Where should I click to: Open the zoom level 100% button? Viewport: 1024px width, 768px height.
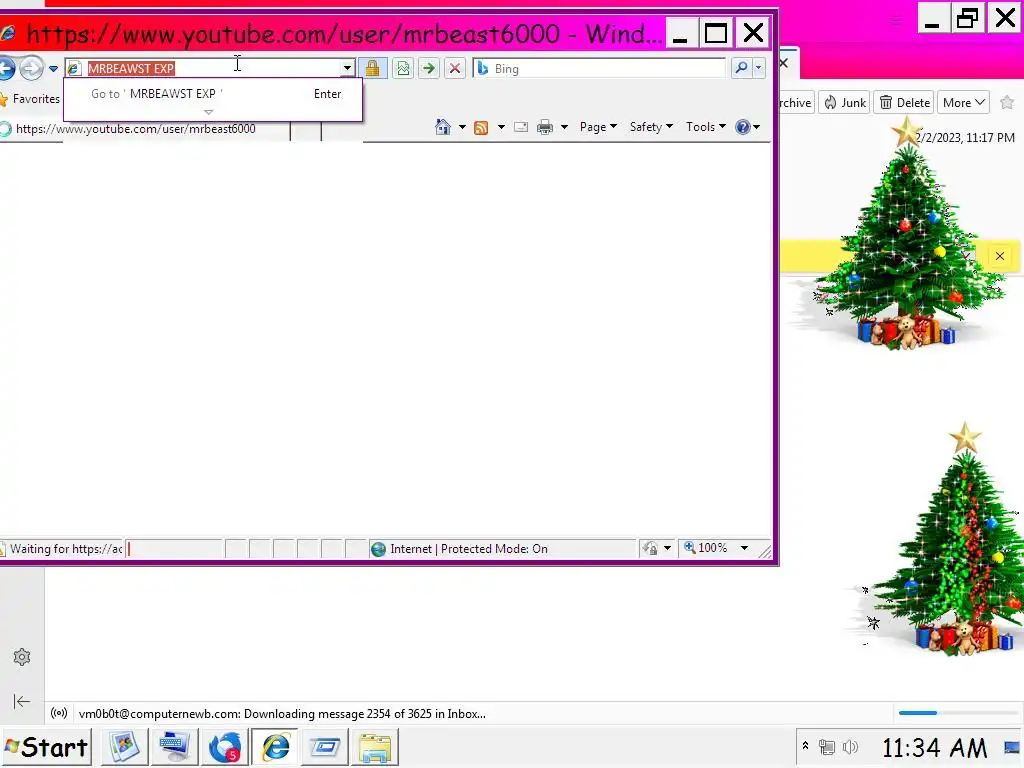706,548
